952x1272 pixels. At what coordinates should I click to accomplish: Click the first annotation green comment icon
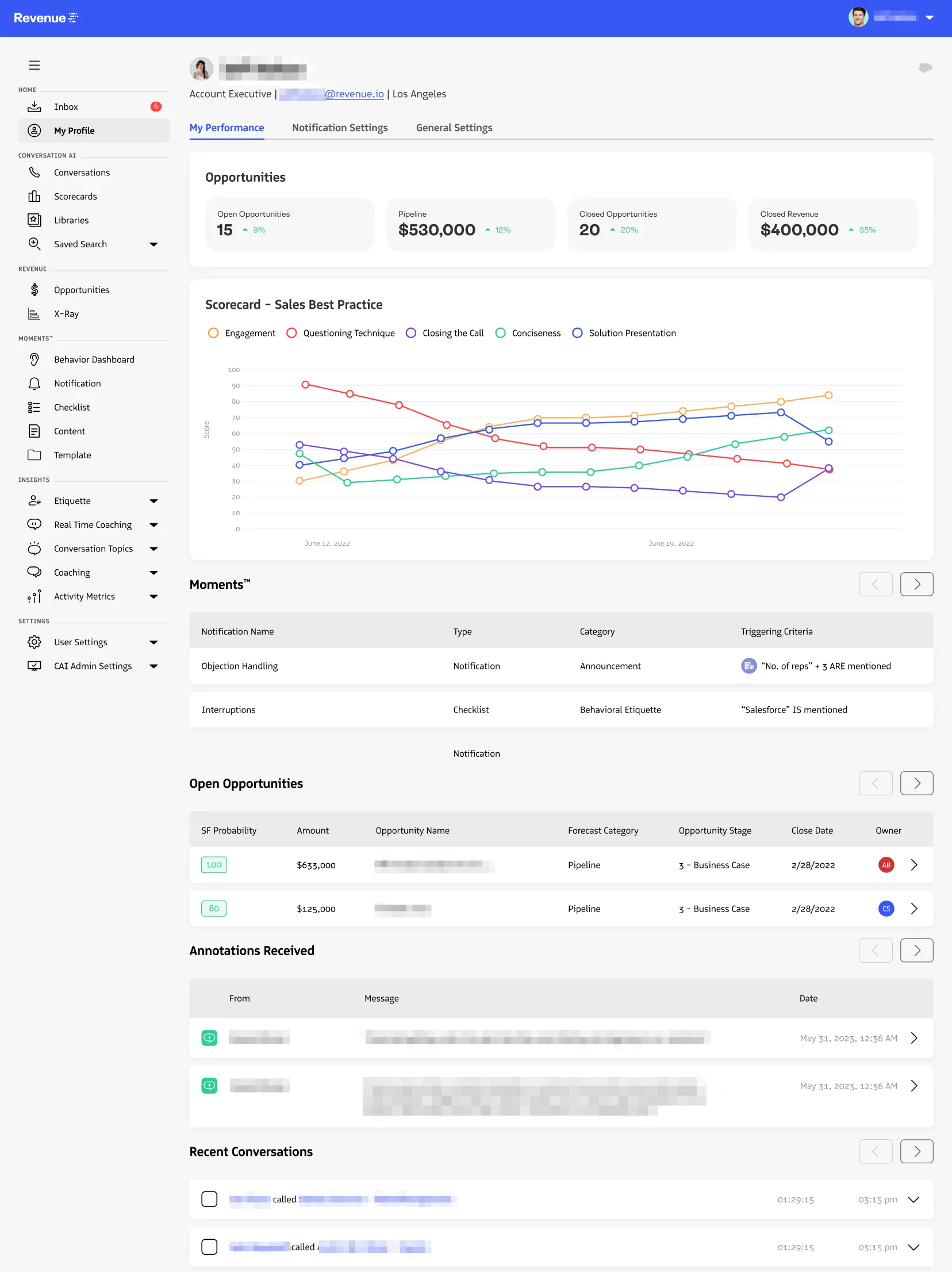209,1038
